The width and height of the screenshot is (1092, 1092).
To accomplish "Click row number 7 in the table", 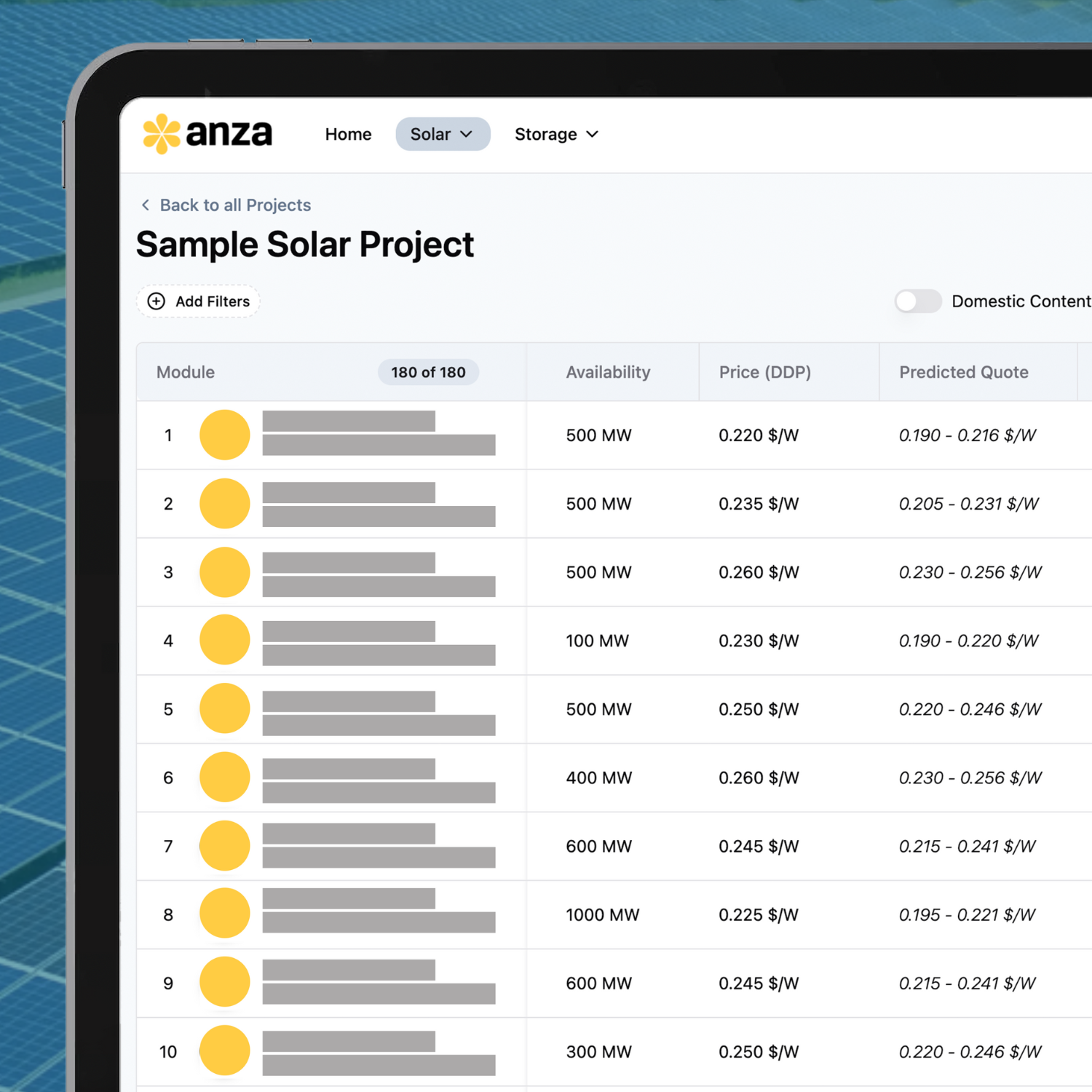I will [x=168, y=847].
